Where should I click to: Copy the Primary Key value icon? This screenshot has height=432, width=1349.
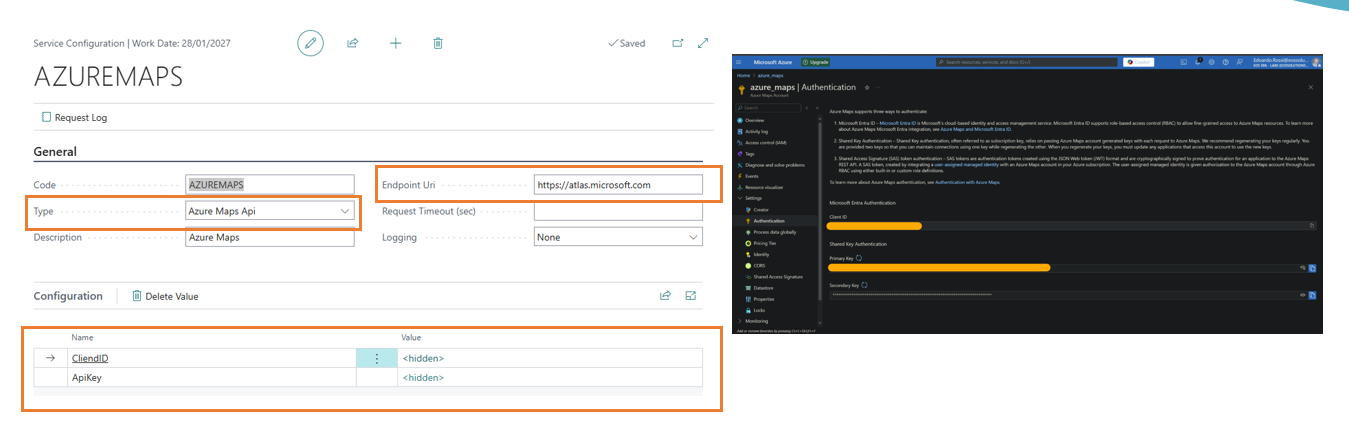[1312, 268]
